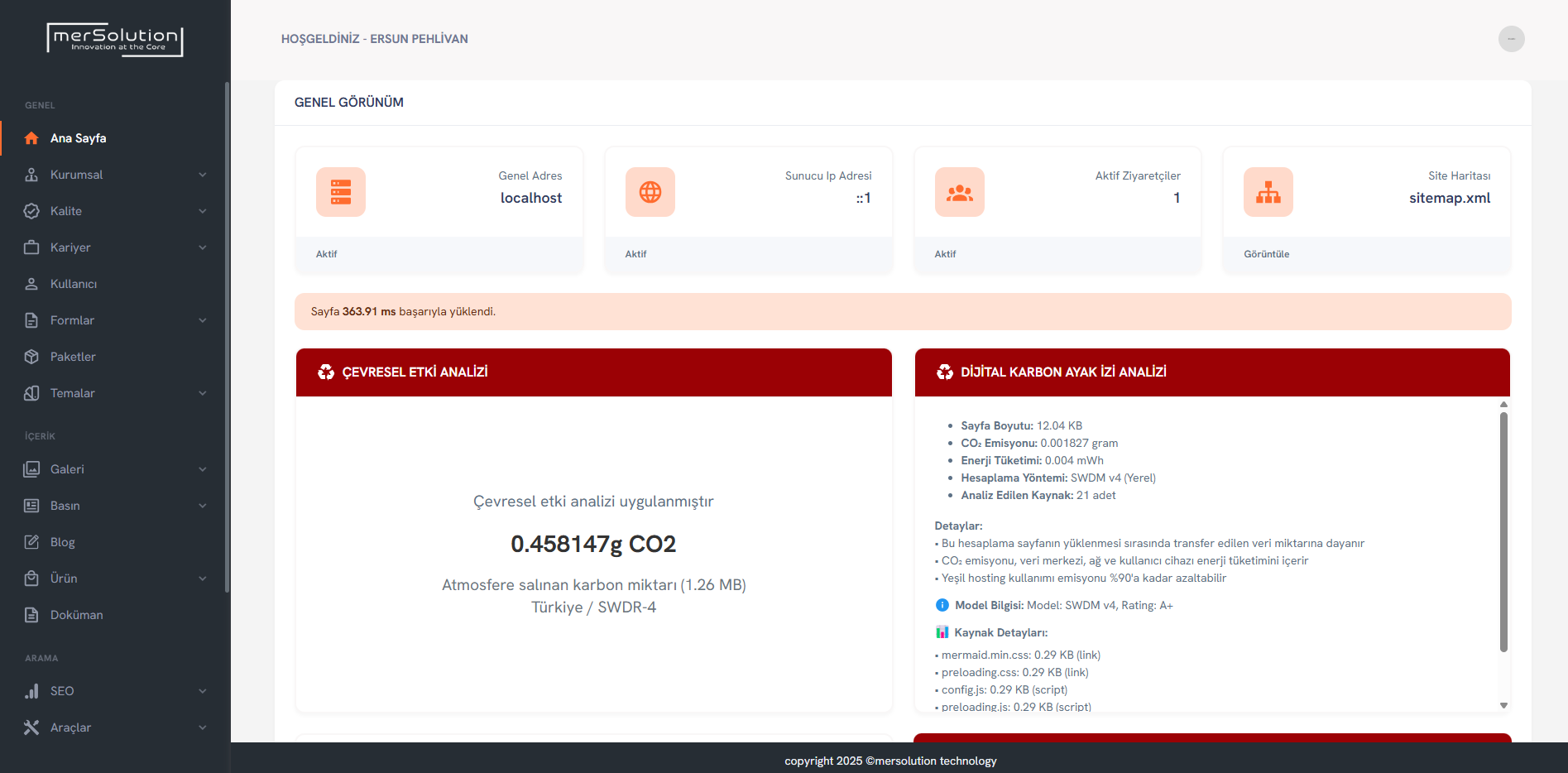
Task: Go to Blog in the sidebar
Action: pos(63,542)
